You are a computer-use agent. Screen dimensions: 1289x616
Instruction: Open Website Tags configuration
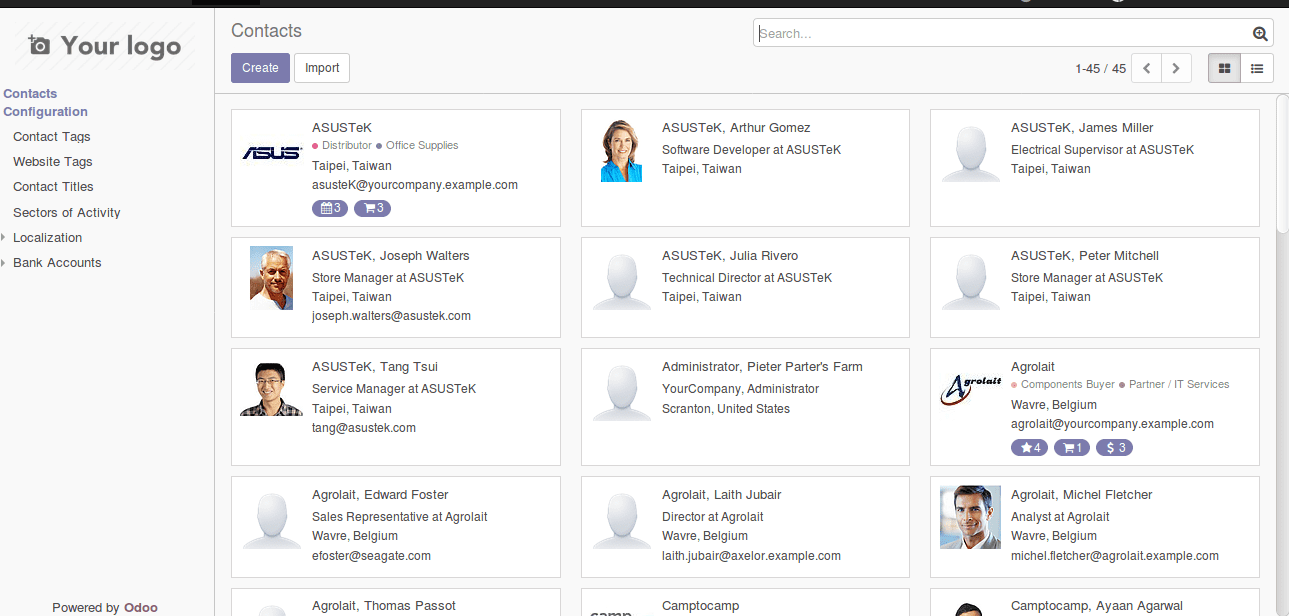pos(53,162)
